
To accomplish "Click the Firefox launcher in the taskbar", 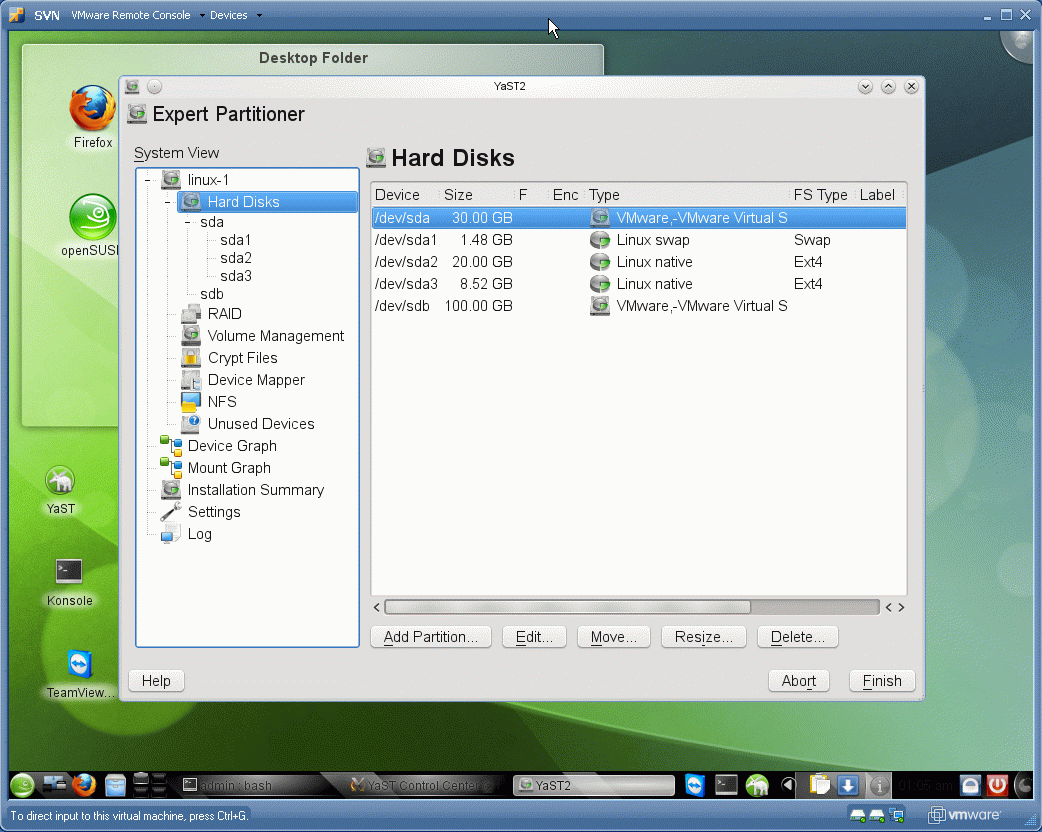I will point(84,785).
